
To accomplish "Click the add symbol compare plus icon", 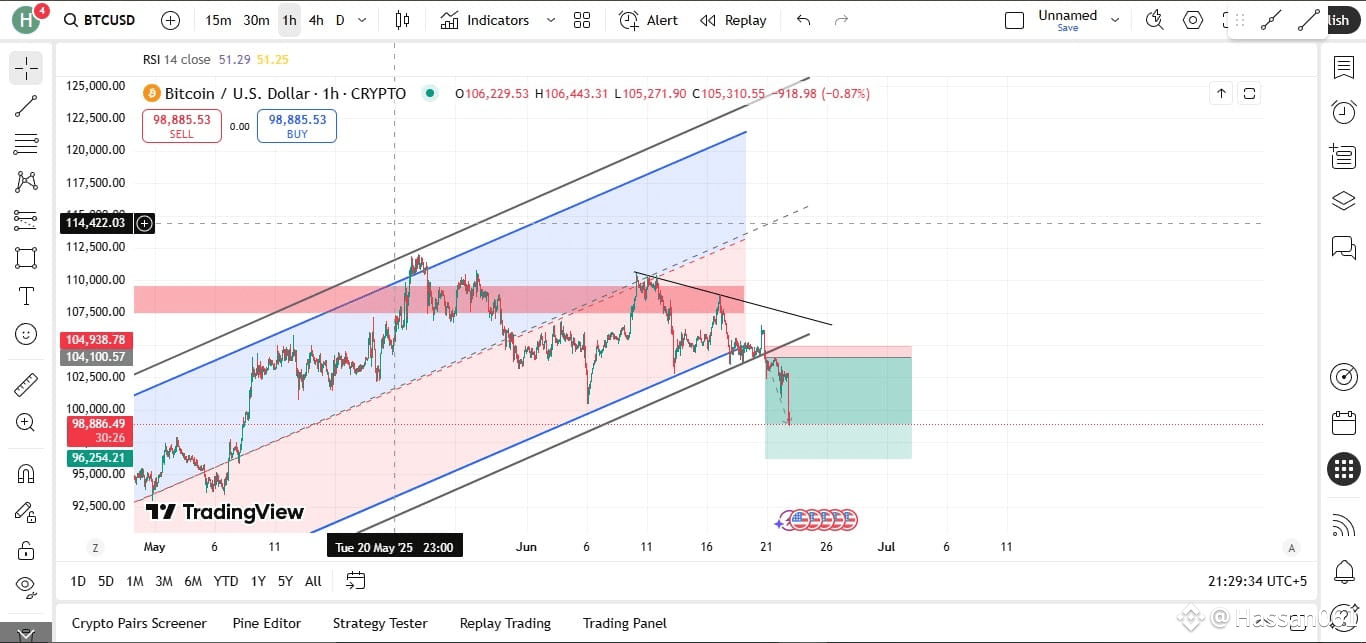I will point(171,20).
